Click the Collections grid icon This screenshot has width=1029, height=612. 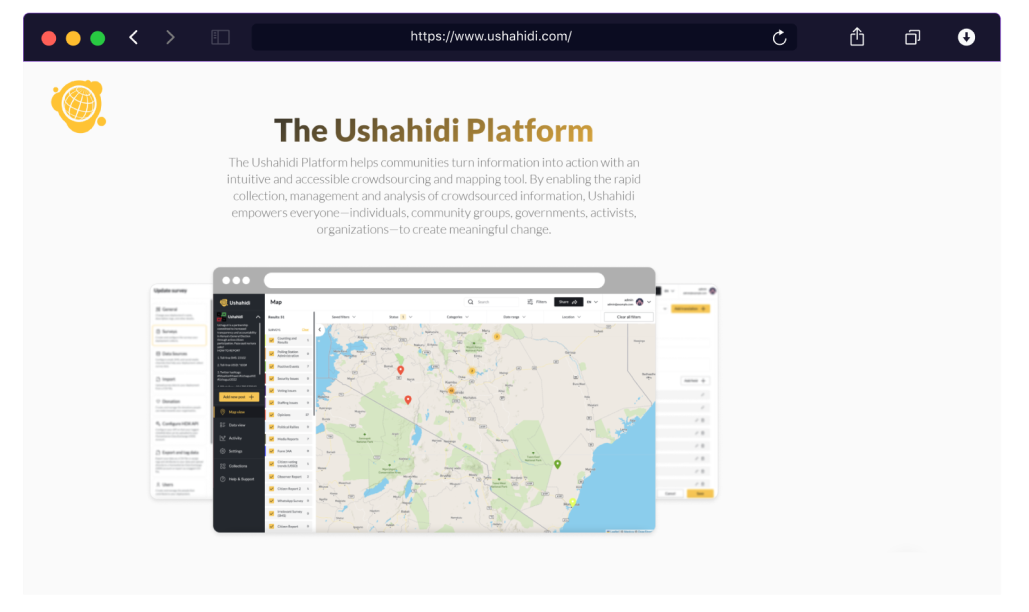coord(222,466)
